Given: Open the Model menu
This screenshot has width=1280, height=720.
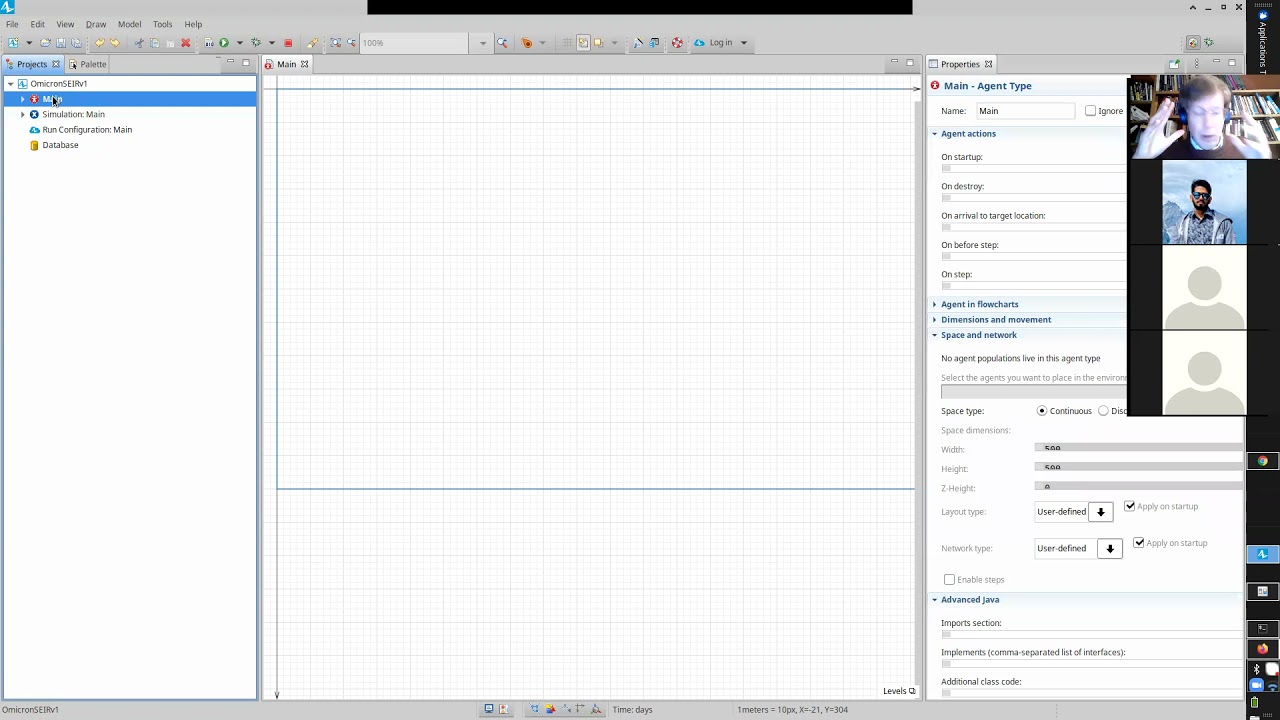Looking at the screenshot, I should coord(129,24).
